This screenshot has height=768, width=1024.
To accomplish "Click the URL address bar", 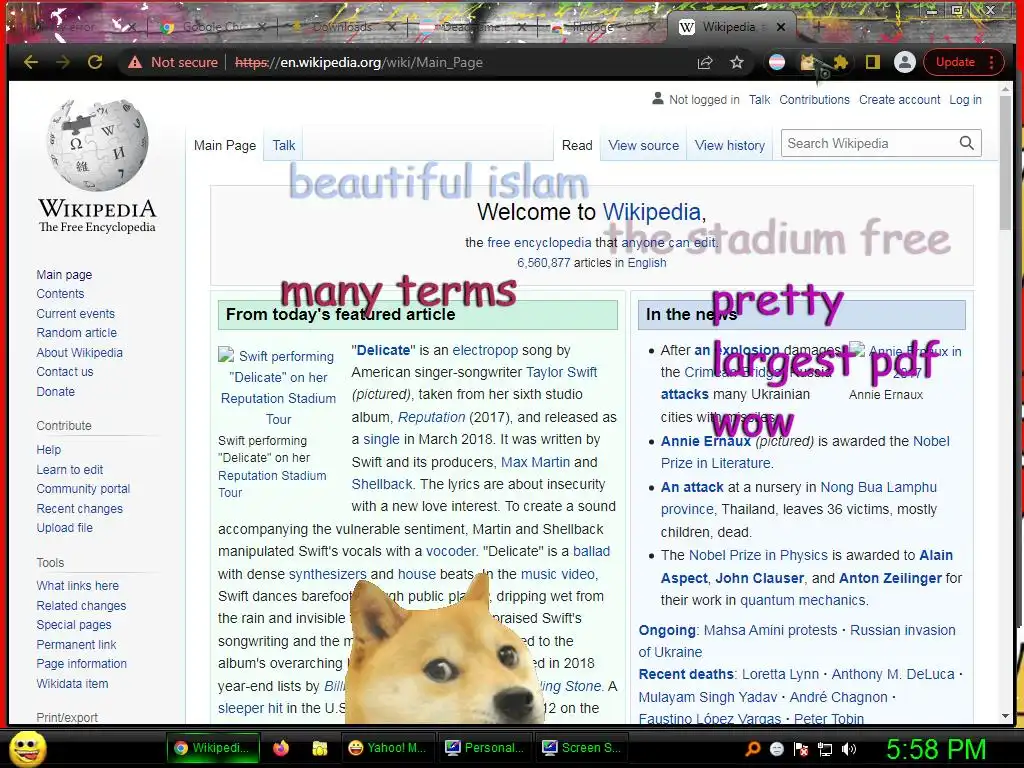I will click(x=405, y=63).
